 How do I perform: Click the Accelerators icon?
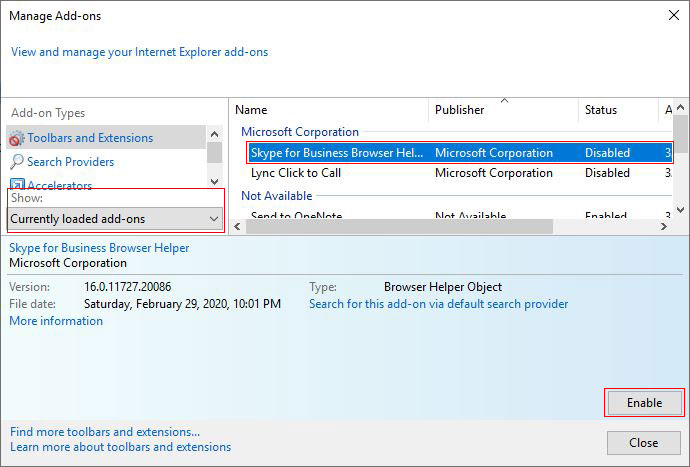click(17, 184)
